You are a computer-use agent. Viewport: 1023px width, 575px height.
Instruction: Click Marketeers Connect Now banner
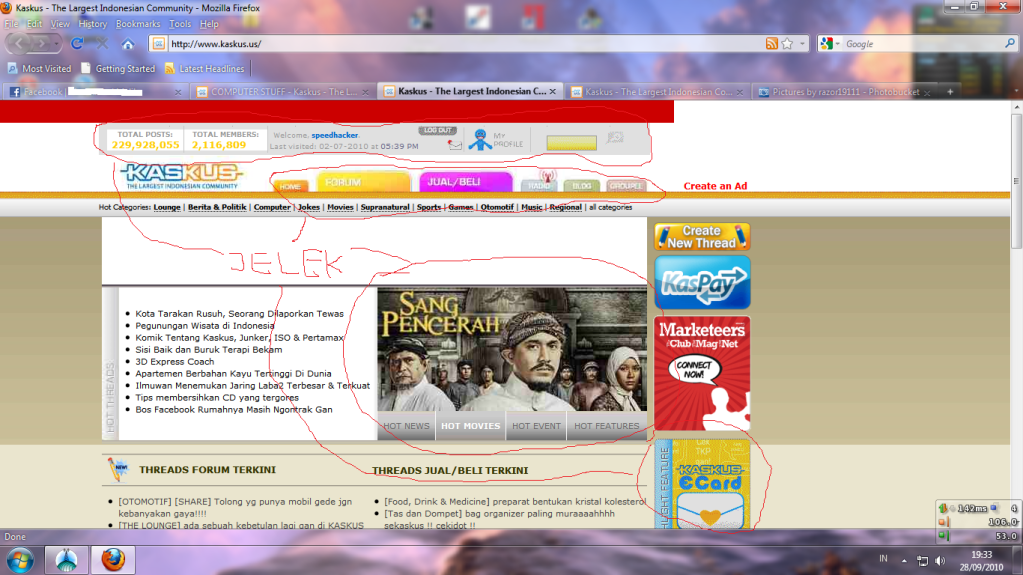pos(702,373)
